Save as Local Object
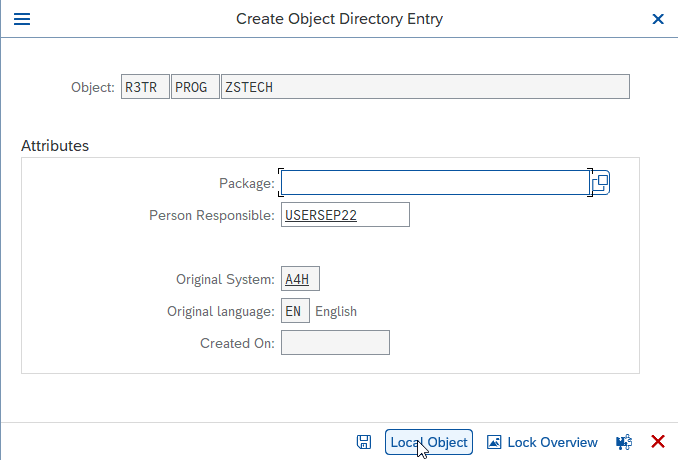 point(429,442)
